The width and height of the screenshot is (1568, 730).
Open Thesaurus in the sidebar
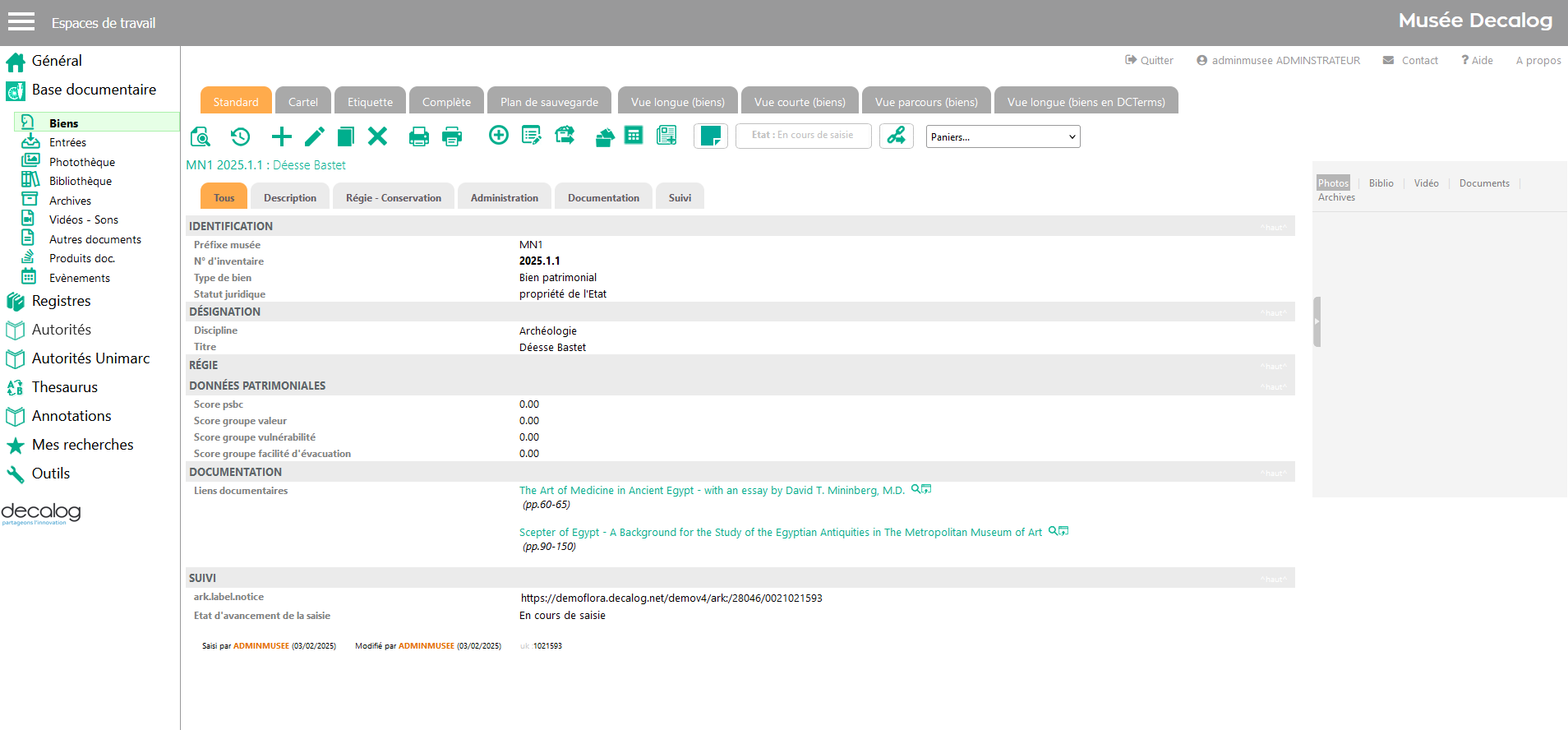[x=64, y=387]
